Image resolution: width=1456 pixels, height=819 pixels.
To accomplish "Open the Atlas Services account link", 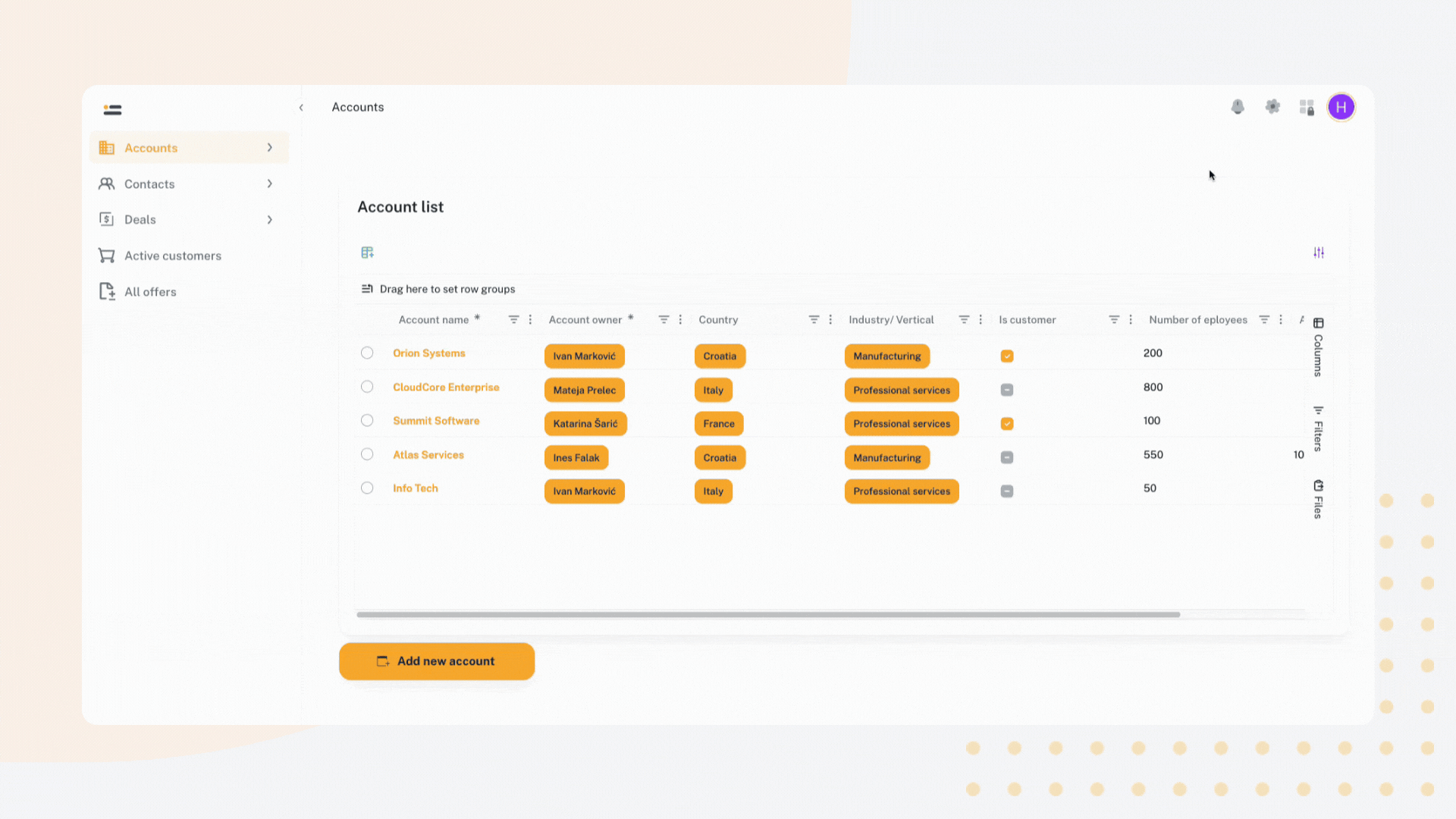I will [x=428, y=455].
